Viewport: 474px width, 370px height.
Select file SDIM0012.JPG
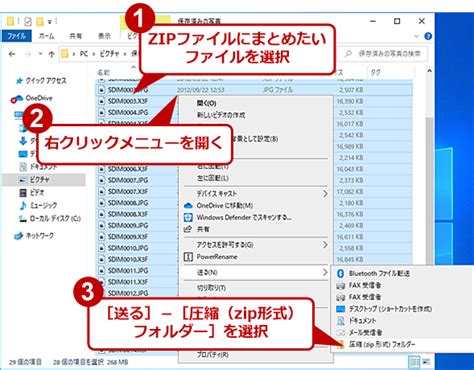coord(128,293)
